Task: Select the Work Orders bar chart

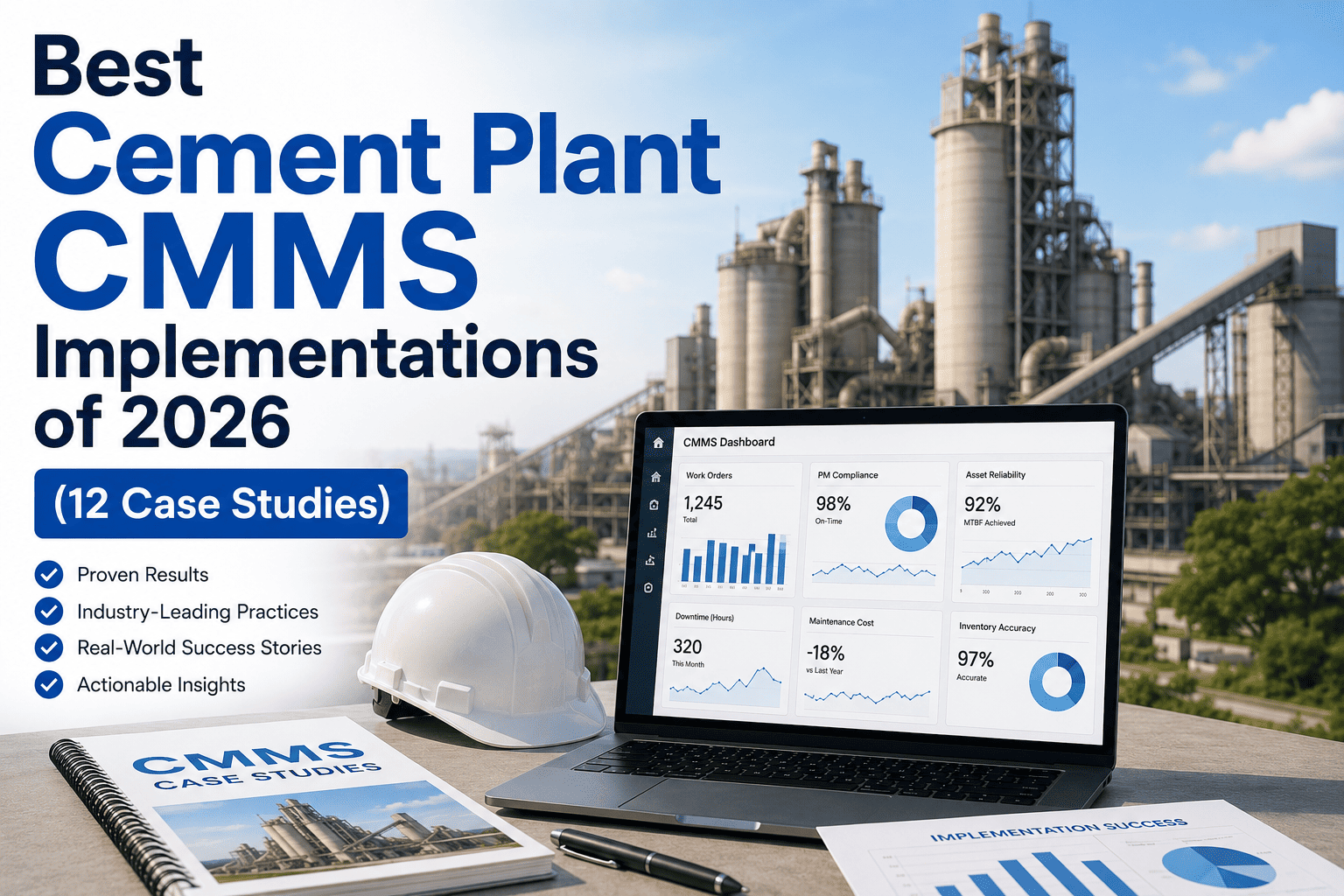Action: click(x=733, y=559)
